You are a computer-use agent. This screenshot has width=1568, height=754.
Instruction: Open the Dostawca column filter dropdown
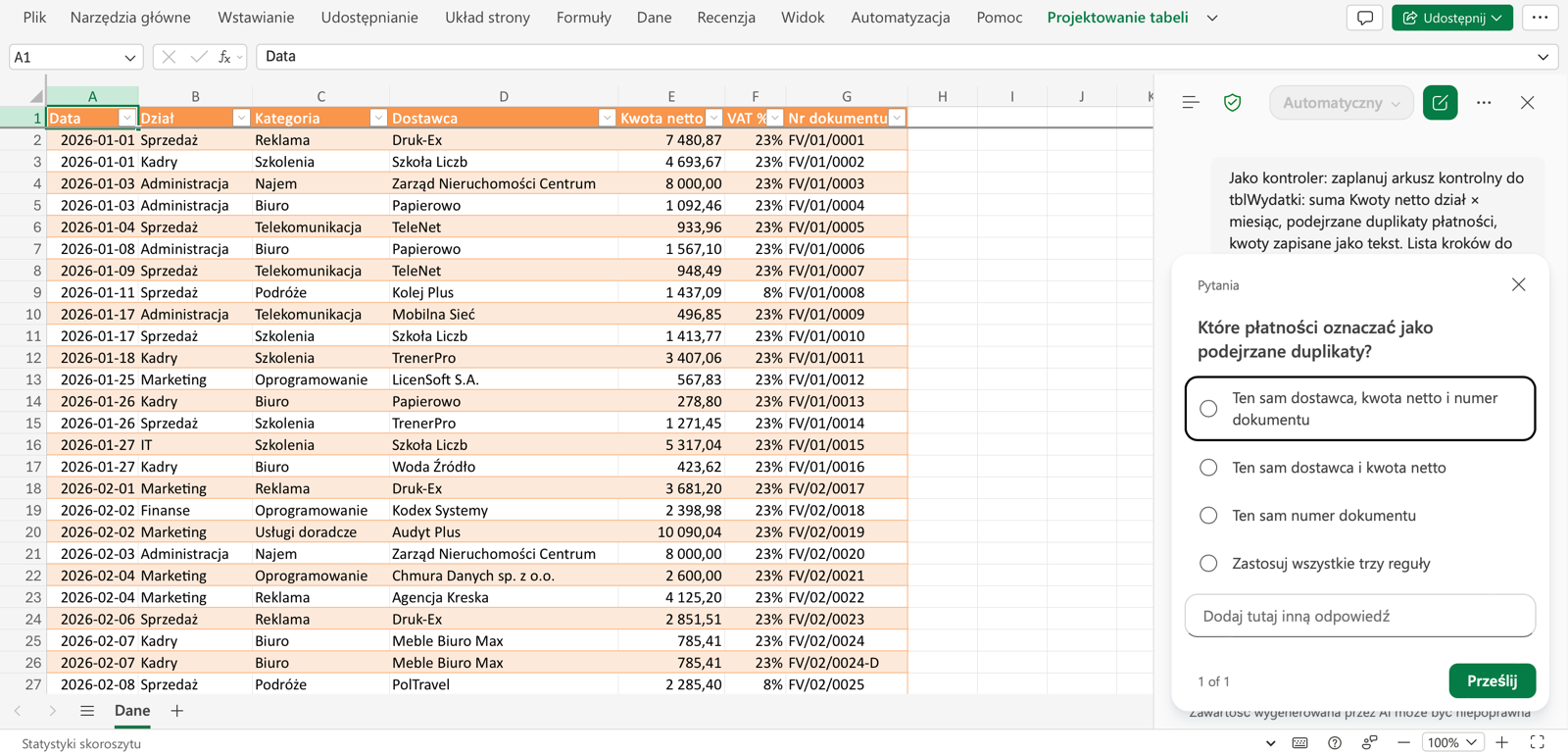(607, 118)
